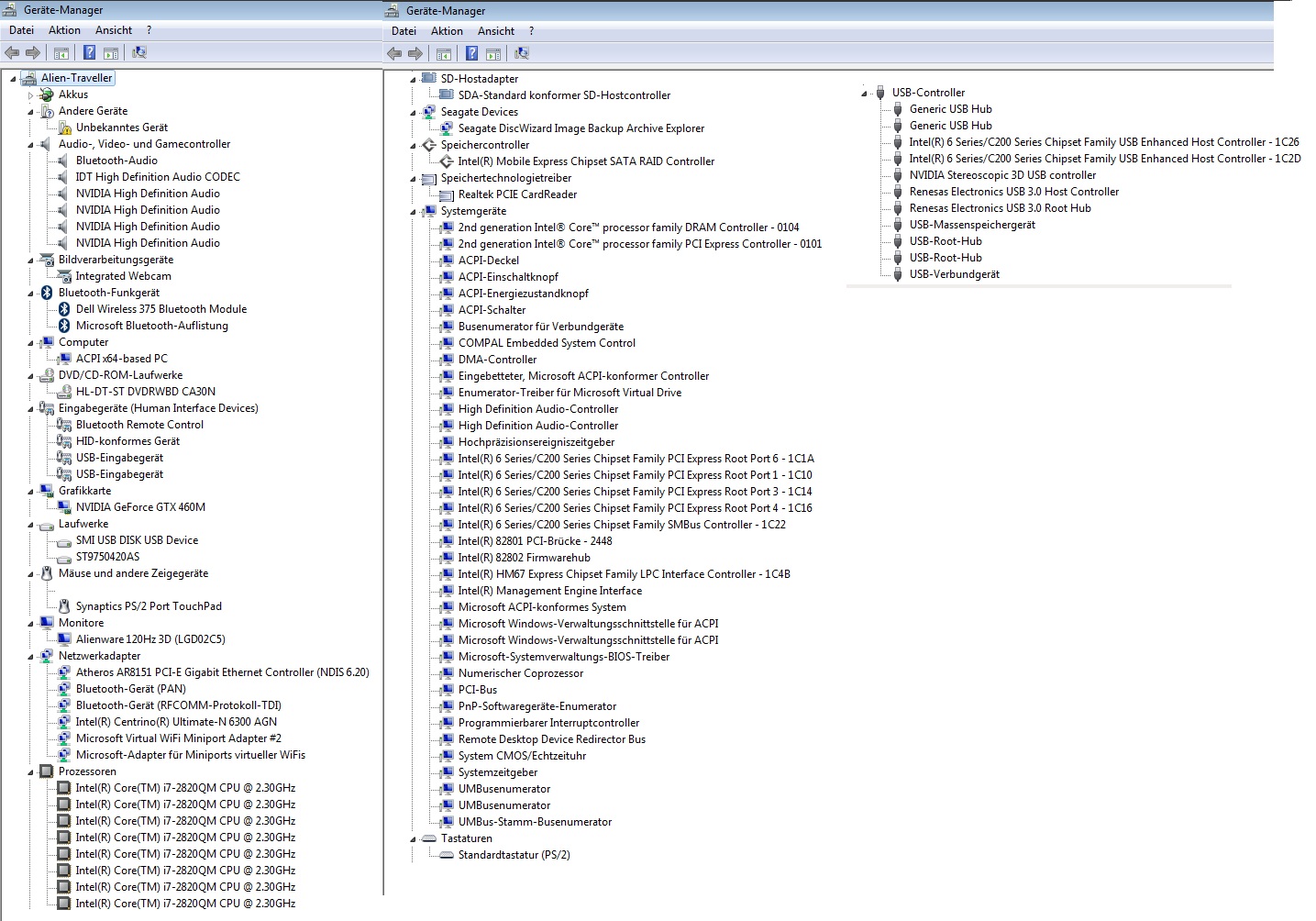Select SDA-Standard konformer SD-Hostcontroller
This screenshot has width=1316, height=921.
pos(564,95)
